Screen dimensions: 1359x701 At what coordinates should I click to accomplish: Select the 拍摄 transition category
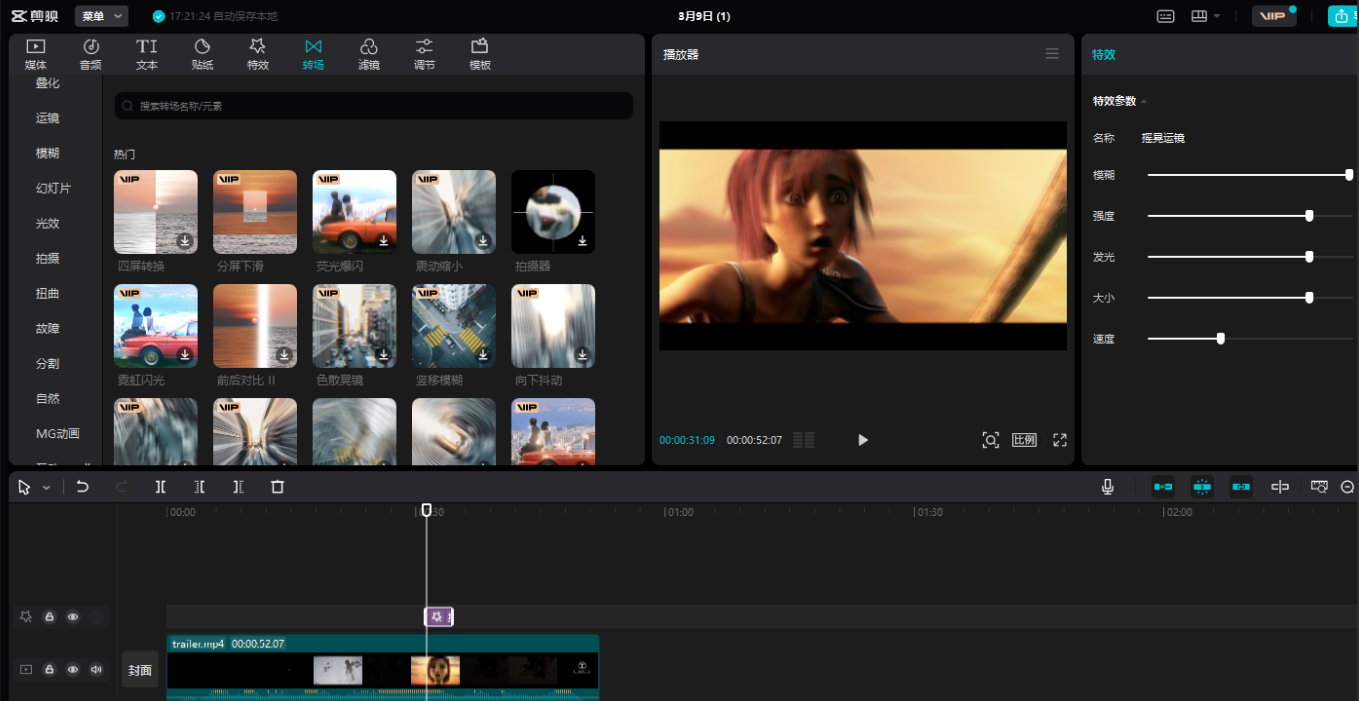coord(48,258)
